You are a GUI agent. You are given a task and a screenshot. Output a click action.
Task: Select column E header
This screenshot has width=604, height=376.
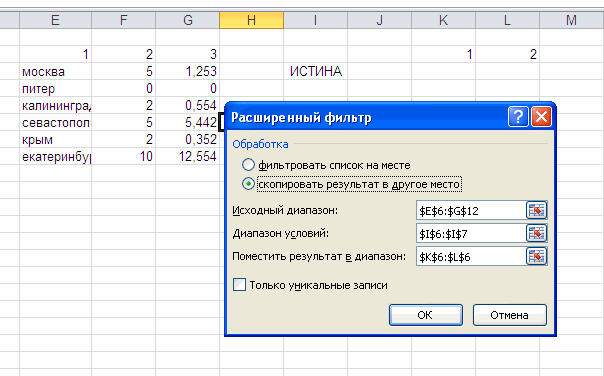point(55,20)
